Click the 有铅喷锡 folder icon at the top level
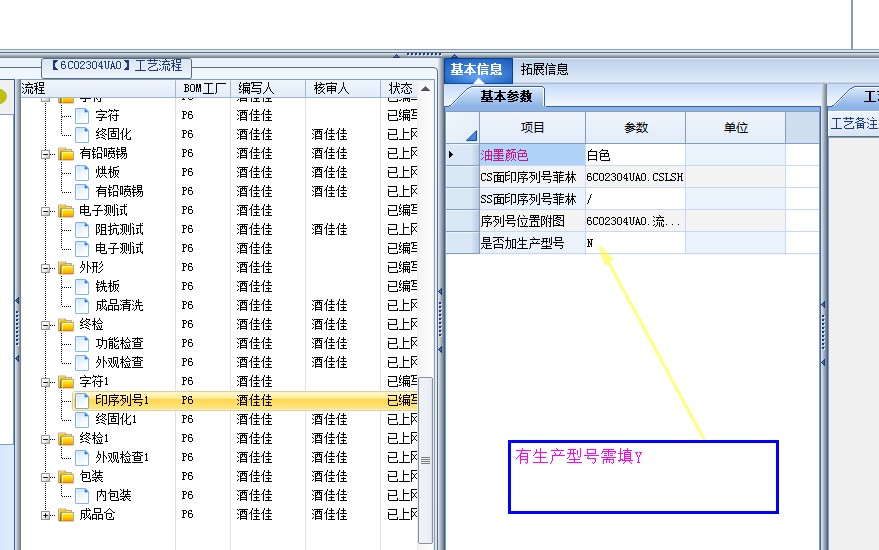The width and height of the screenshot is (879, 550). (66, 154)
